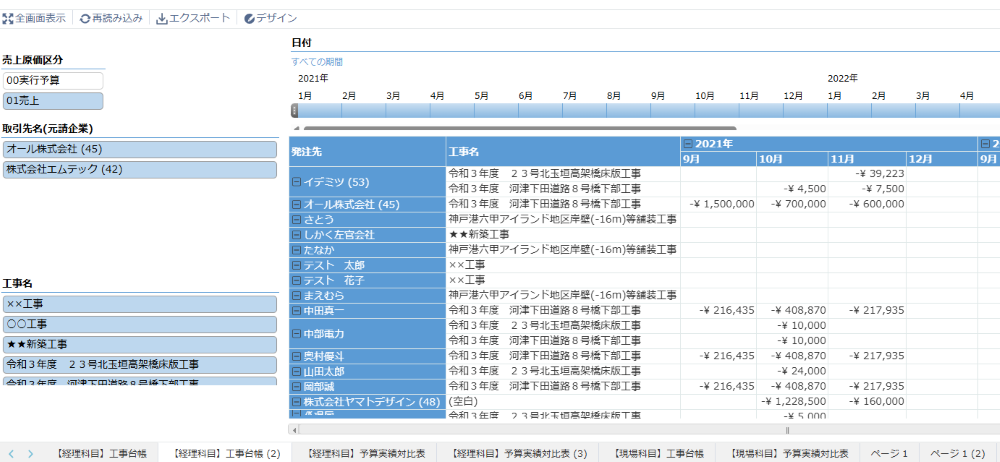Open the 【現場科目】工事台帳 tab
1000x462 pixels.
click(659, 453)
